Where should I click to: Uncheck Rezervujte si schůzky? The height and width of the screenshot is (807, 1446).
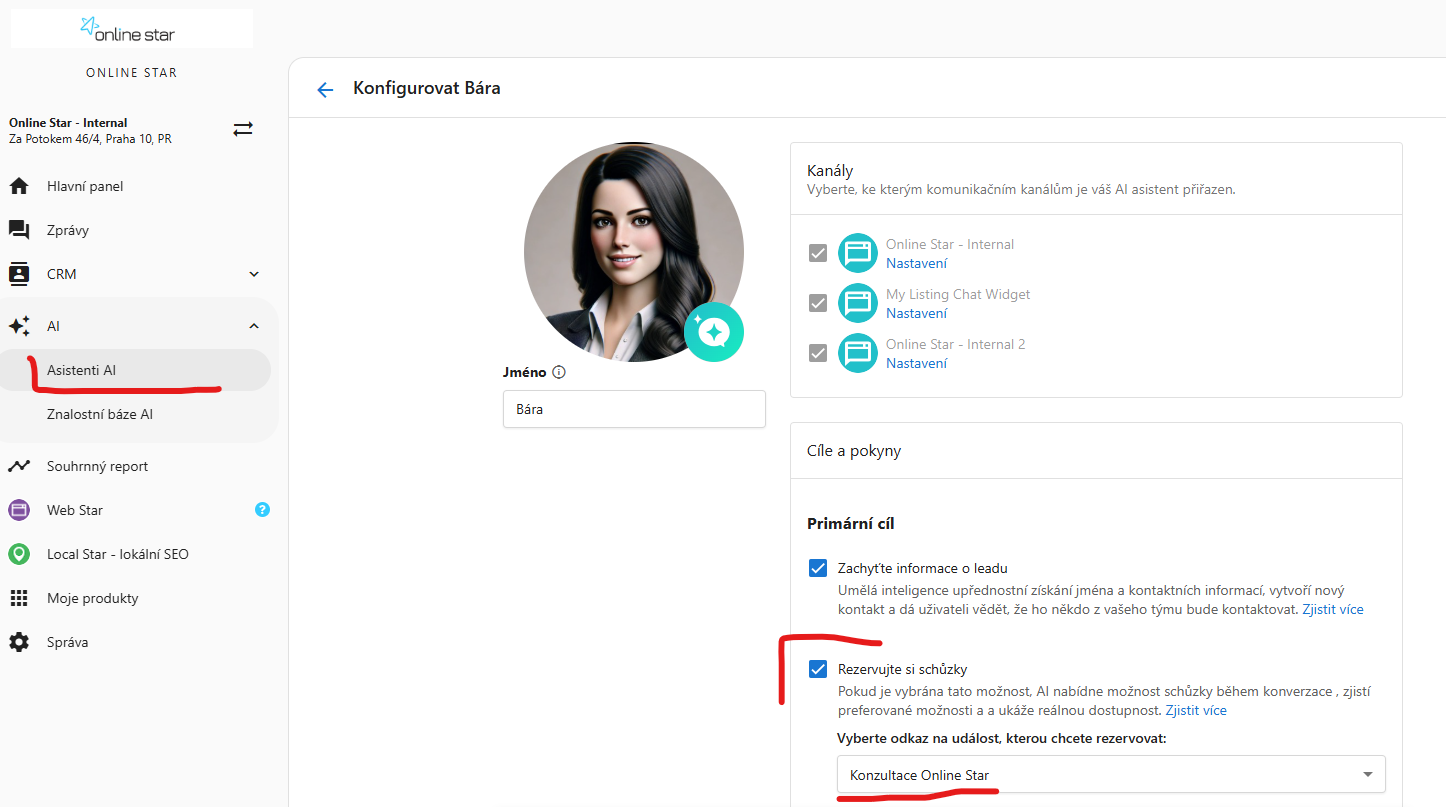click(818, 669)
